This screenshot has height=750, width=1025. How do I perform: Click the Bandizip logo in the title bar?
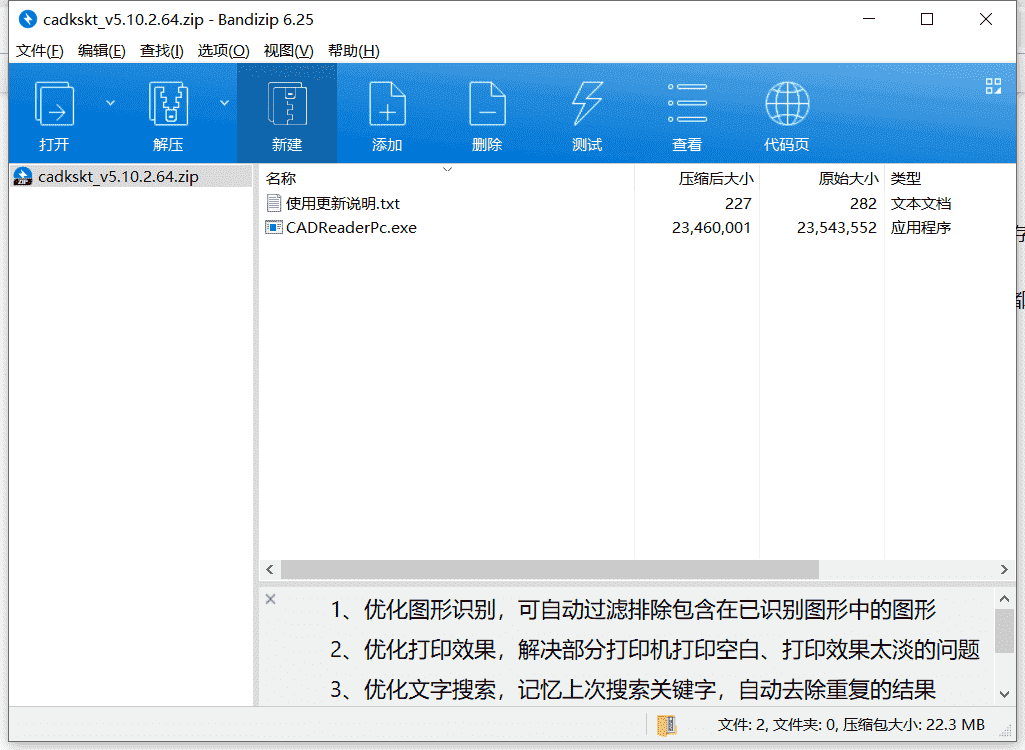click(27, 20)
